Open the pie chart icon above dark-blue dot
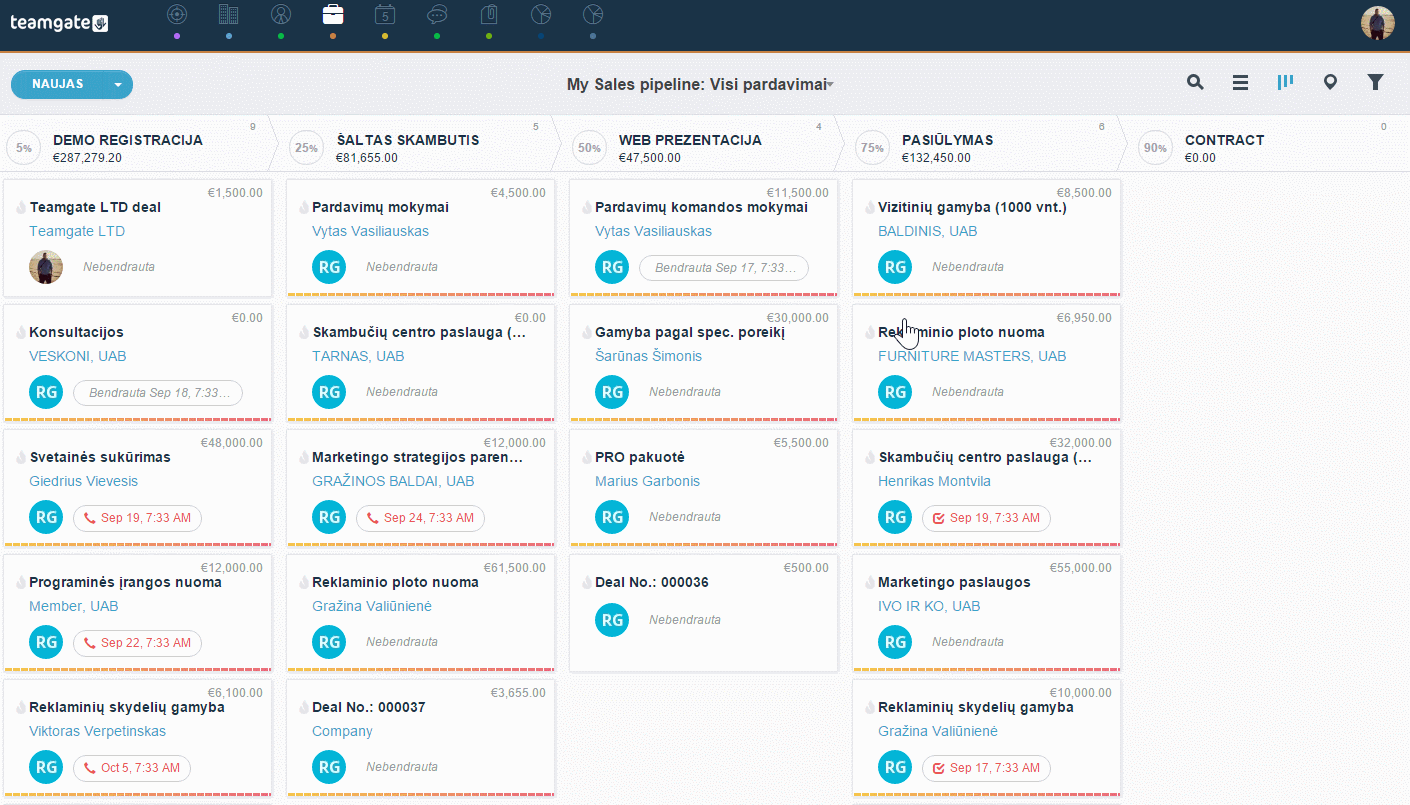Image resolution: width=1410 pixels, height=805 pixels. (541, 14)
